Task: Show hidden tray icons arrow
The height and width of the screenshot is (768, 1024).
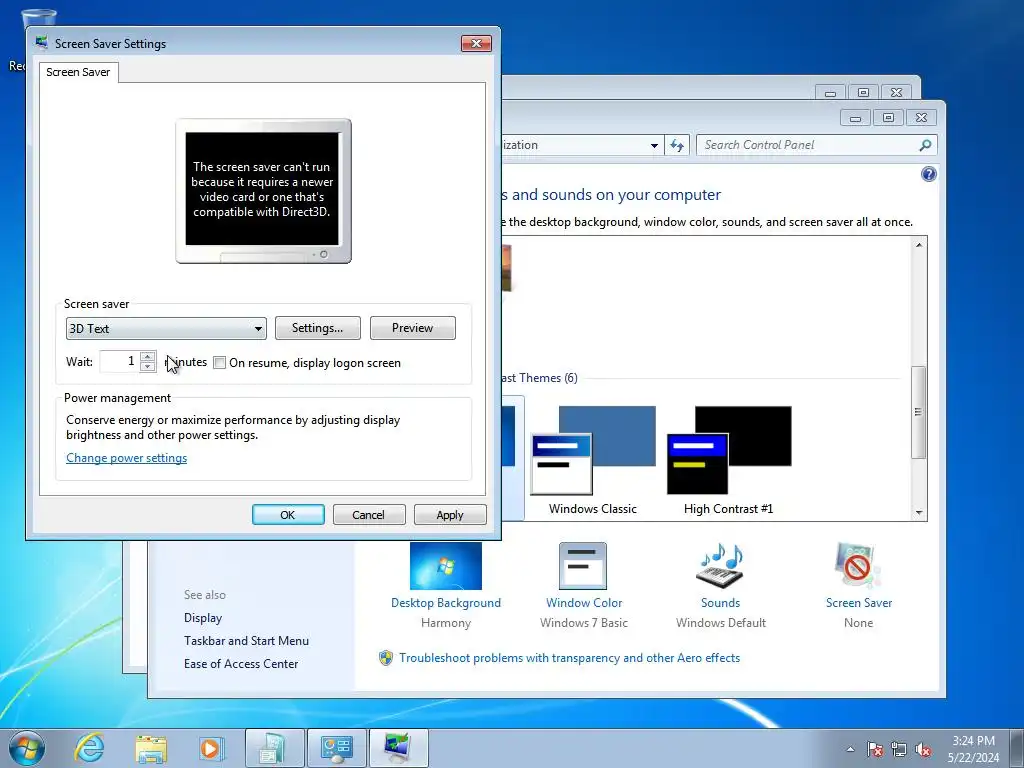Action: (850, 749)
